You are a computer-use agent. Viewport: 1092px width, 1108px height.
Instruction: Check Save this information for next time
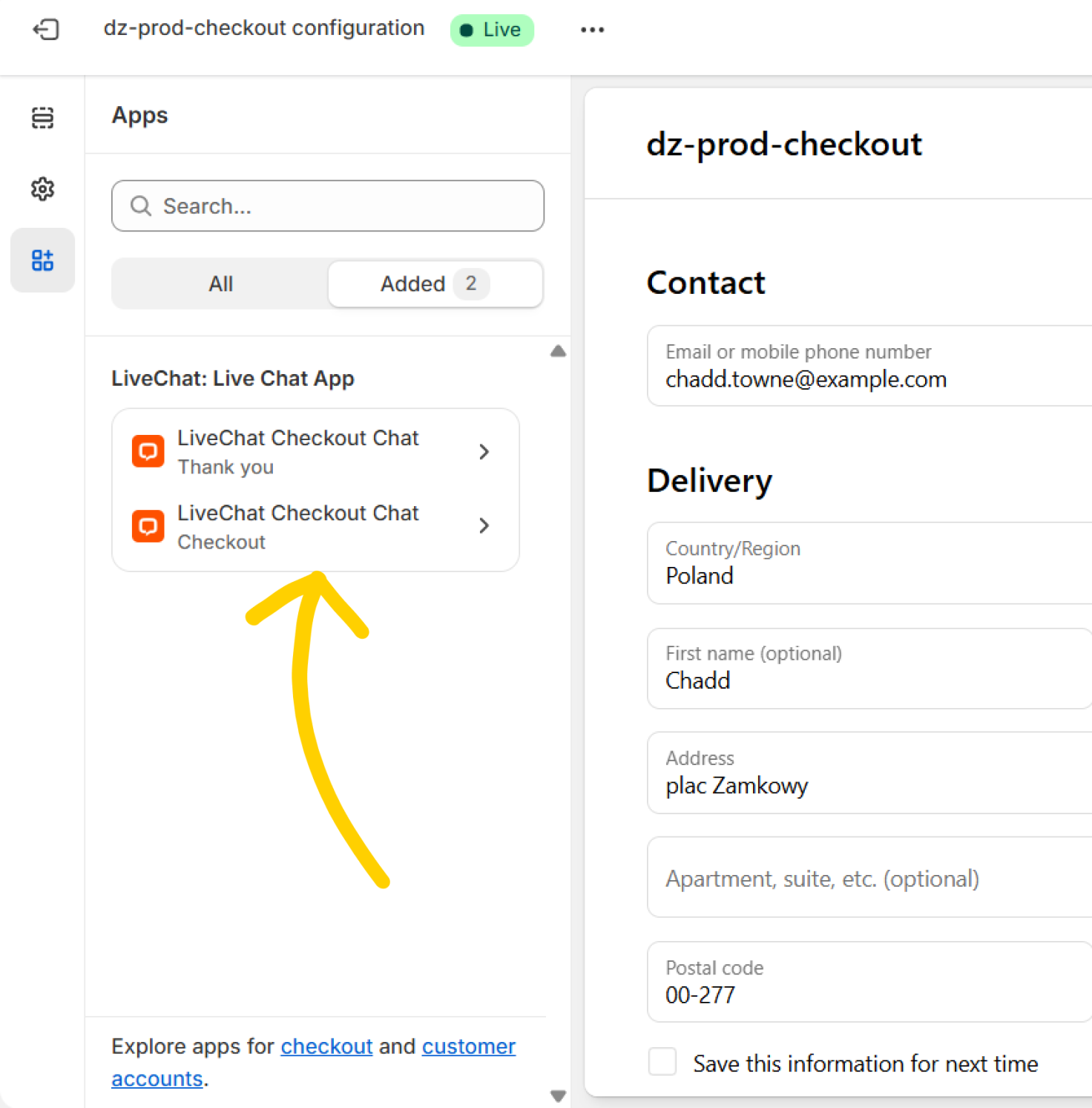coord(662,1061)
